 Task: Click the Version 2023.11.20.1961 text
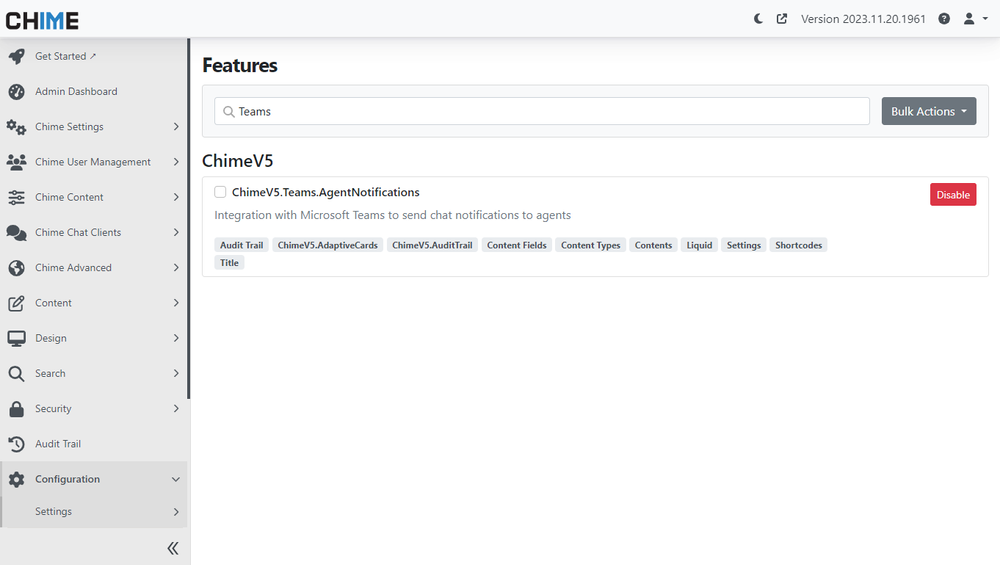click(863, 19)
